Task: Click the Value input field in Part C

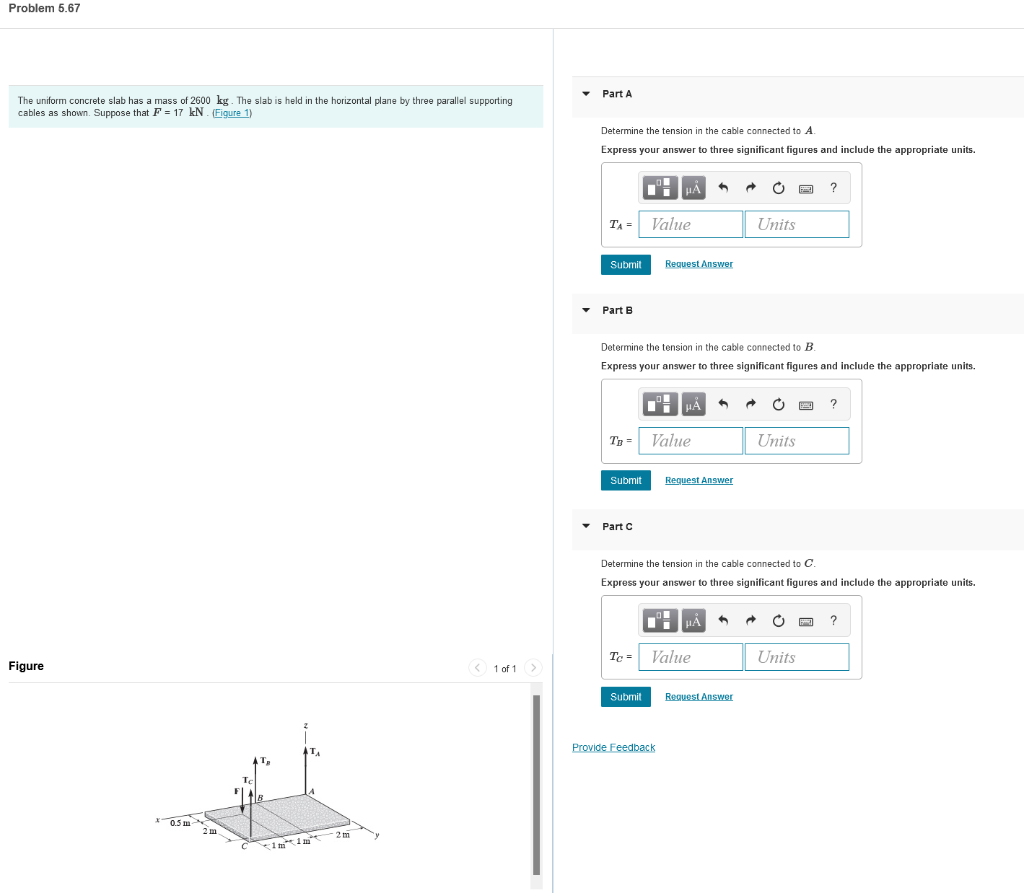Action: pyautogui.click(x=690, y=656)
